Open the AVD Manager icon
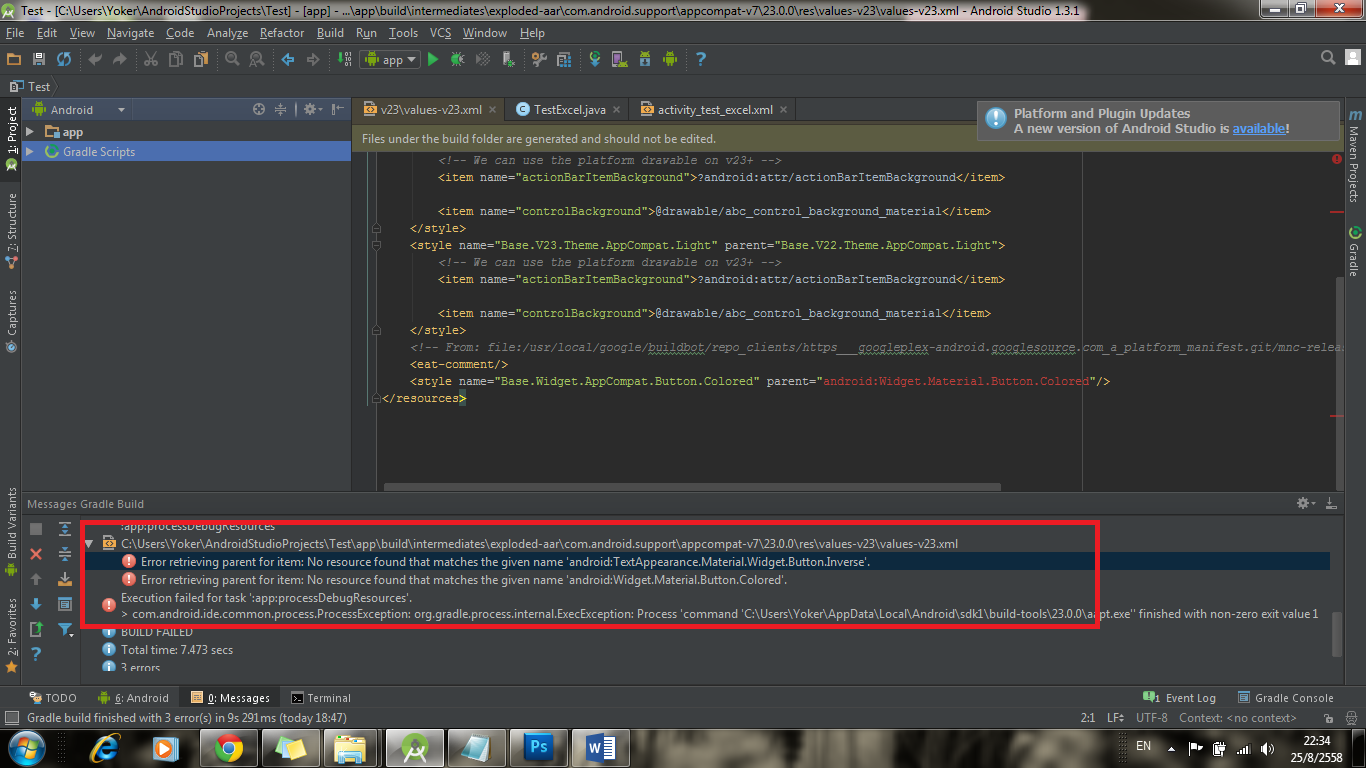Viewport: 1366px width, 768px height. coord(620,60)
